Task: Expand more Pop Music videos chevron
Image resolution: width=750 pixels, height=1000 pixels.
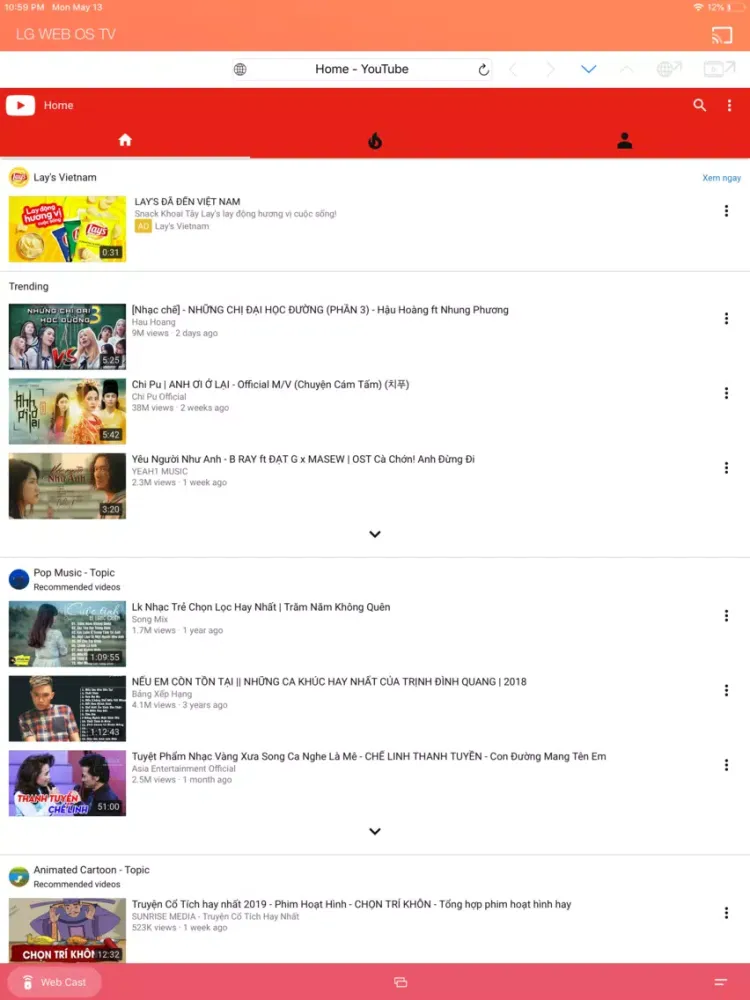Action: point(375,832)
